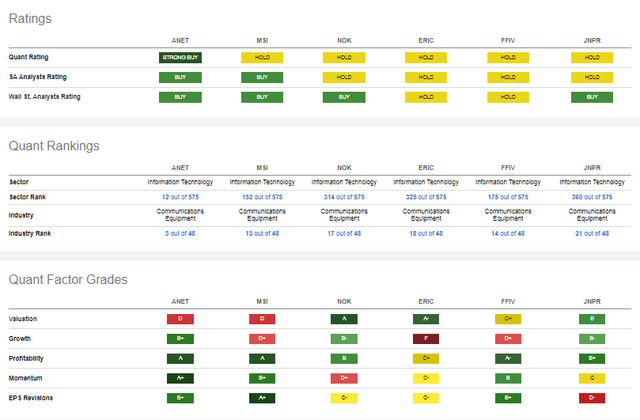Click JNPR's green Valuation grade badge
640x420 pixels.
click(592, 319)
